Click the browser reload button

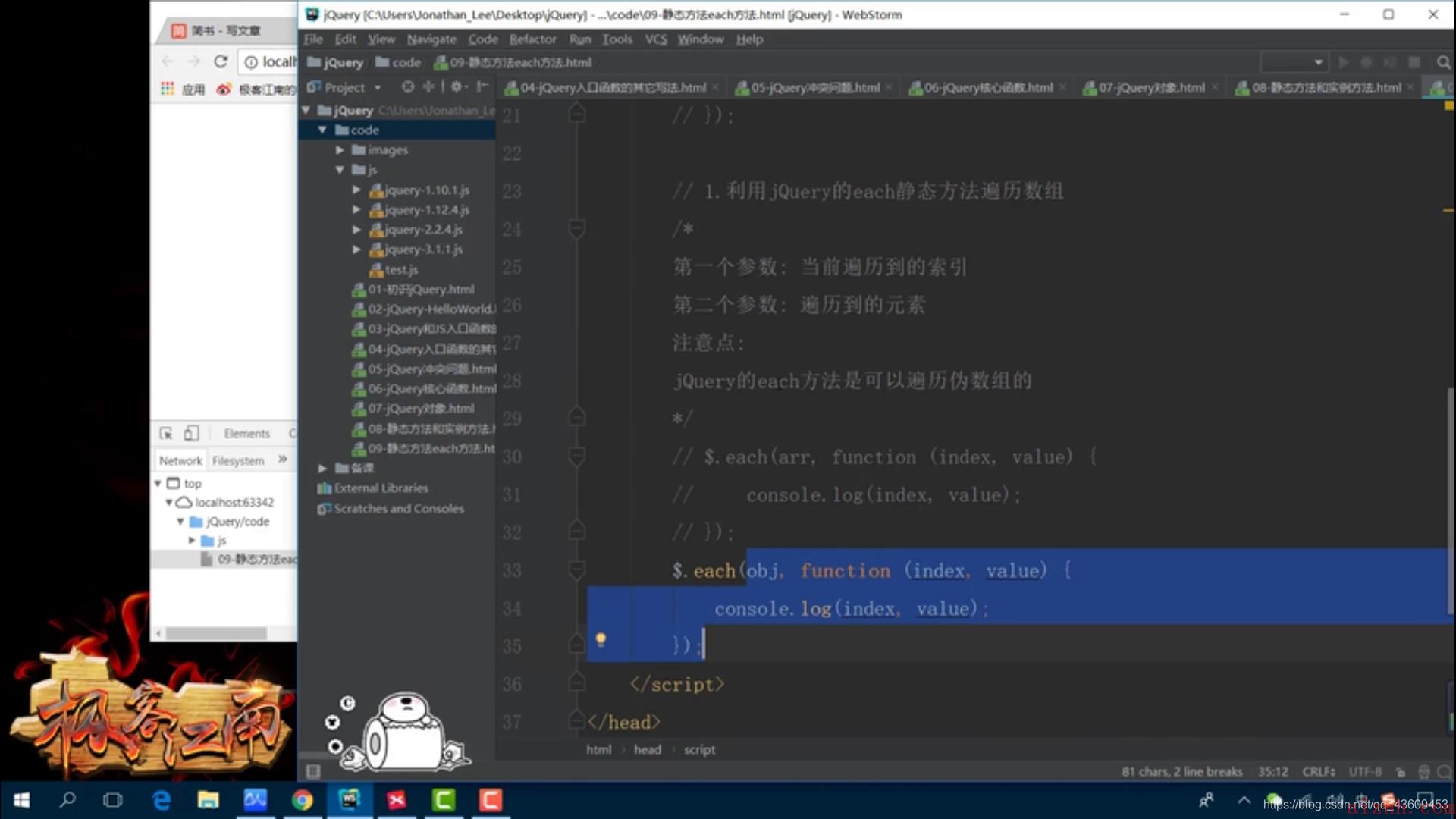[221, 61]
